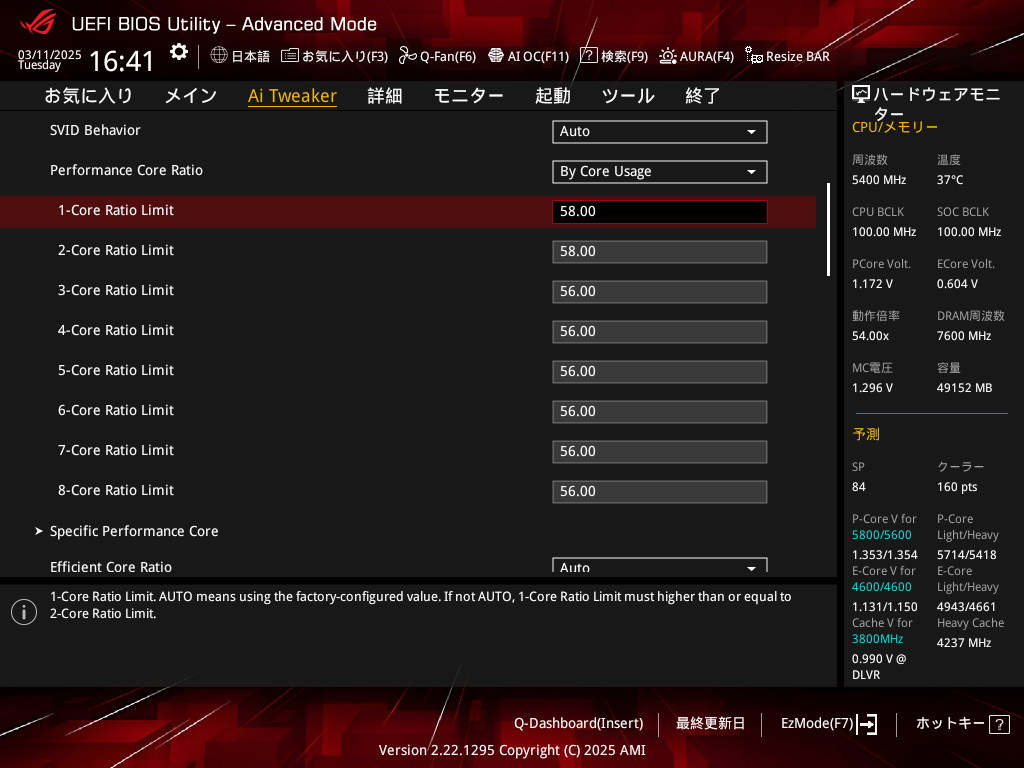
Task: Select the Efficient Core Ratio label
Action: [x=110, y=567]
